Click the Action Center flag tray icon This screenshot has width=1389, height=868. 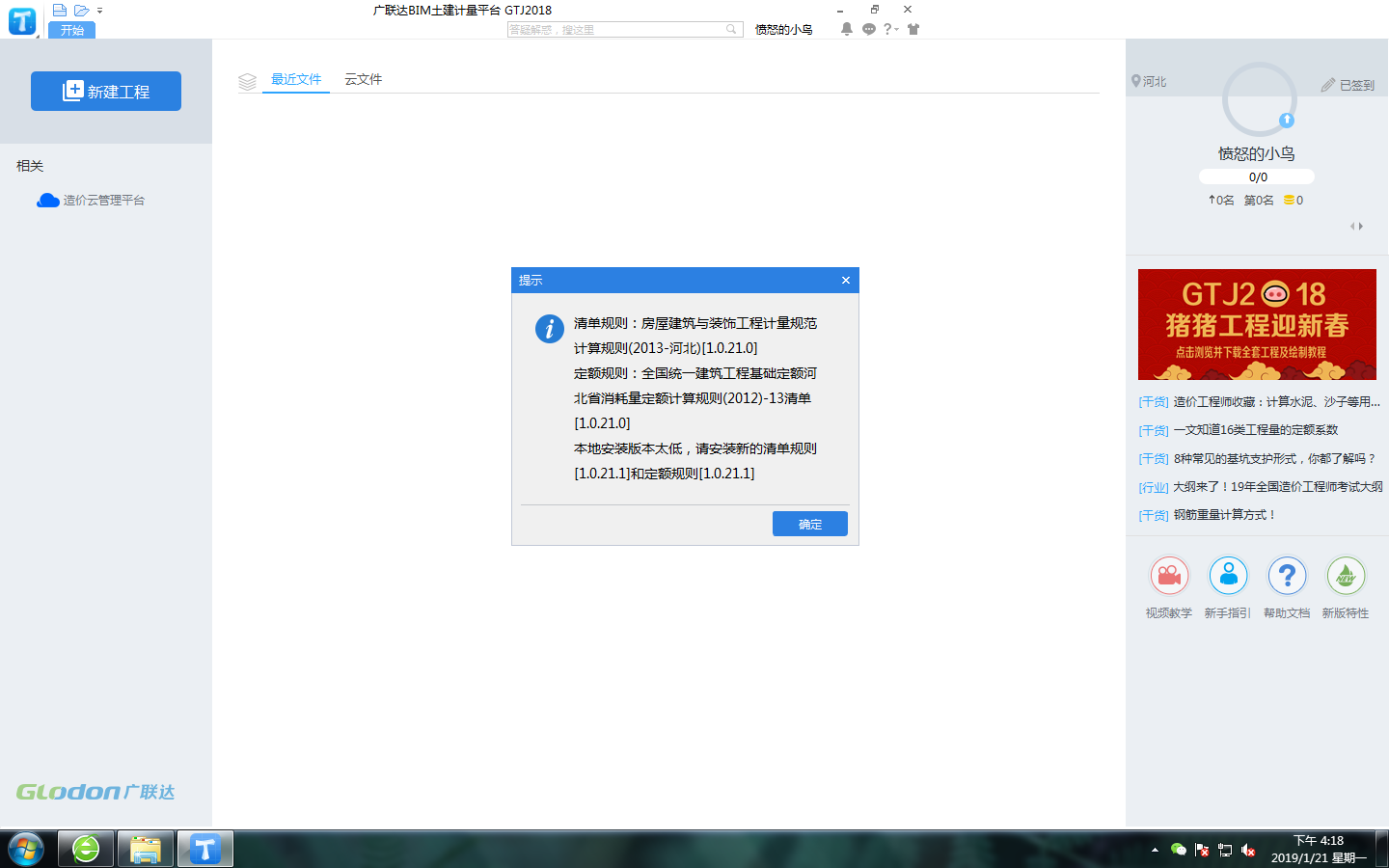click(x=1202, y=850)
